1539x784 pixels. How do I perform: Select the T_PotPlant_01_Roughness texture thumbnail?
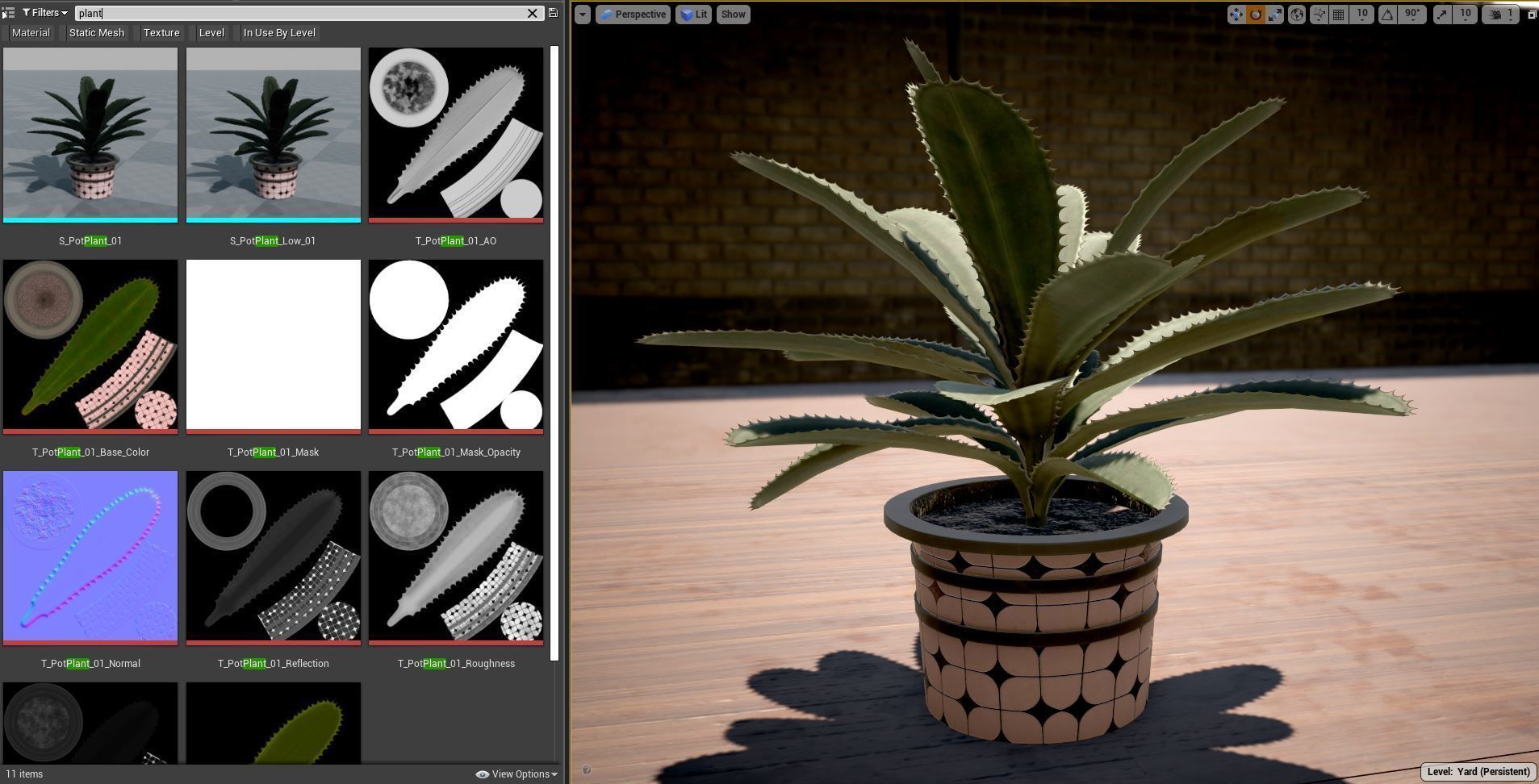456,558
